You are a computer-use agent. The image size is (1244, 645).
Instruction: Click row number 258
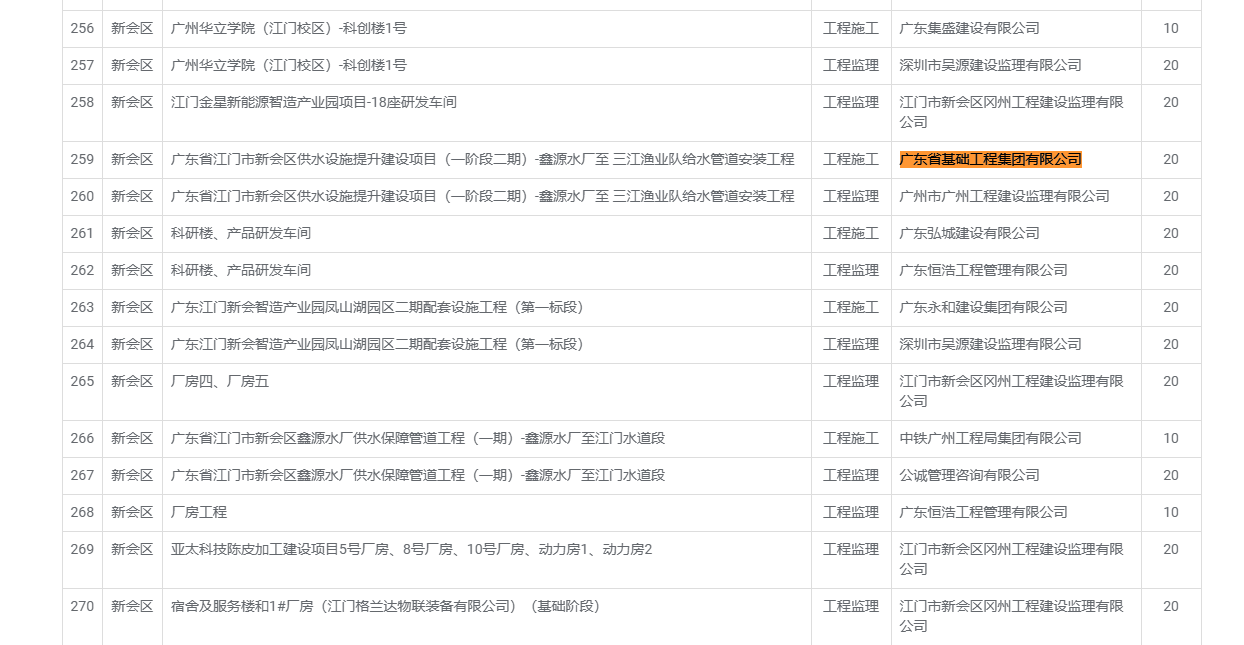(82, 102)
